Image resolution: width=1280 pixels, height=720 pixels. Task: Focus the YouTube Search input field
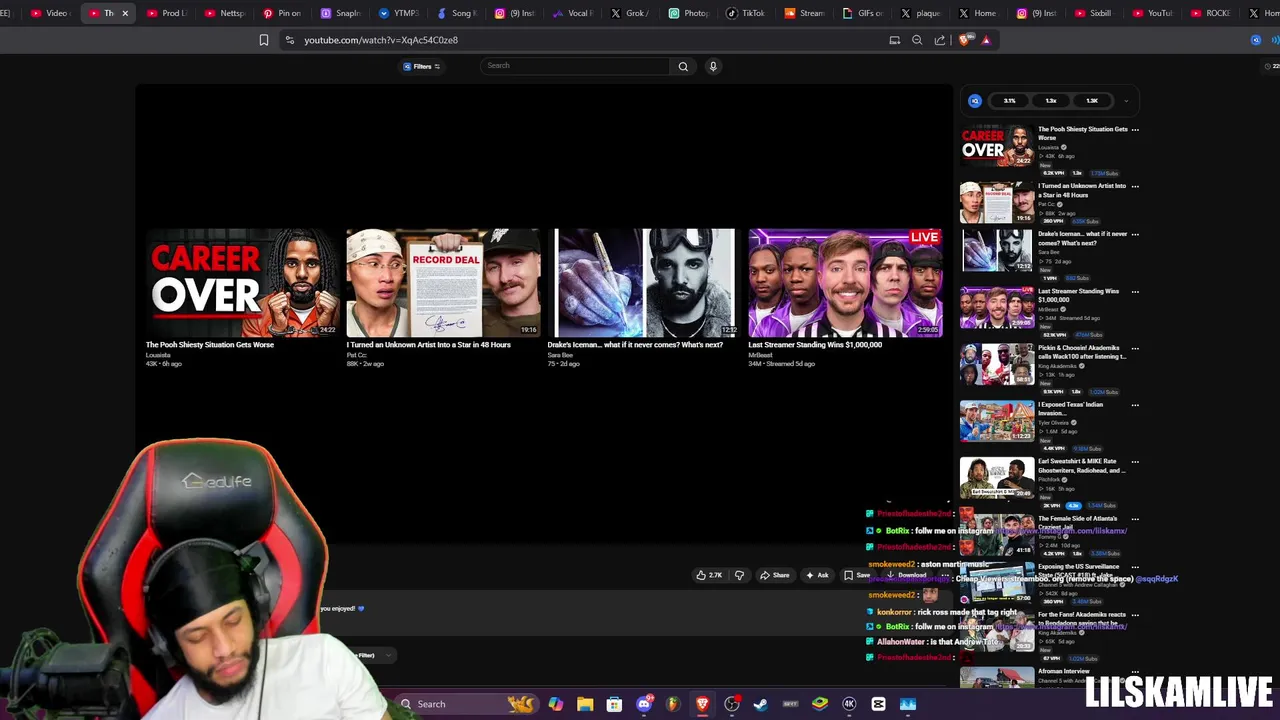(576, 66)
